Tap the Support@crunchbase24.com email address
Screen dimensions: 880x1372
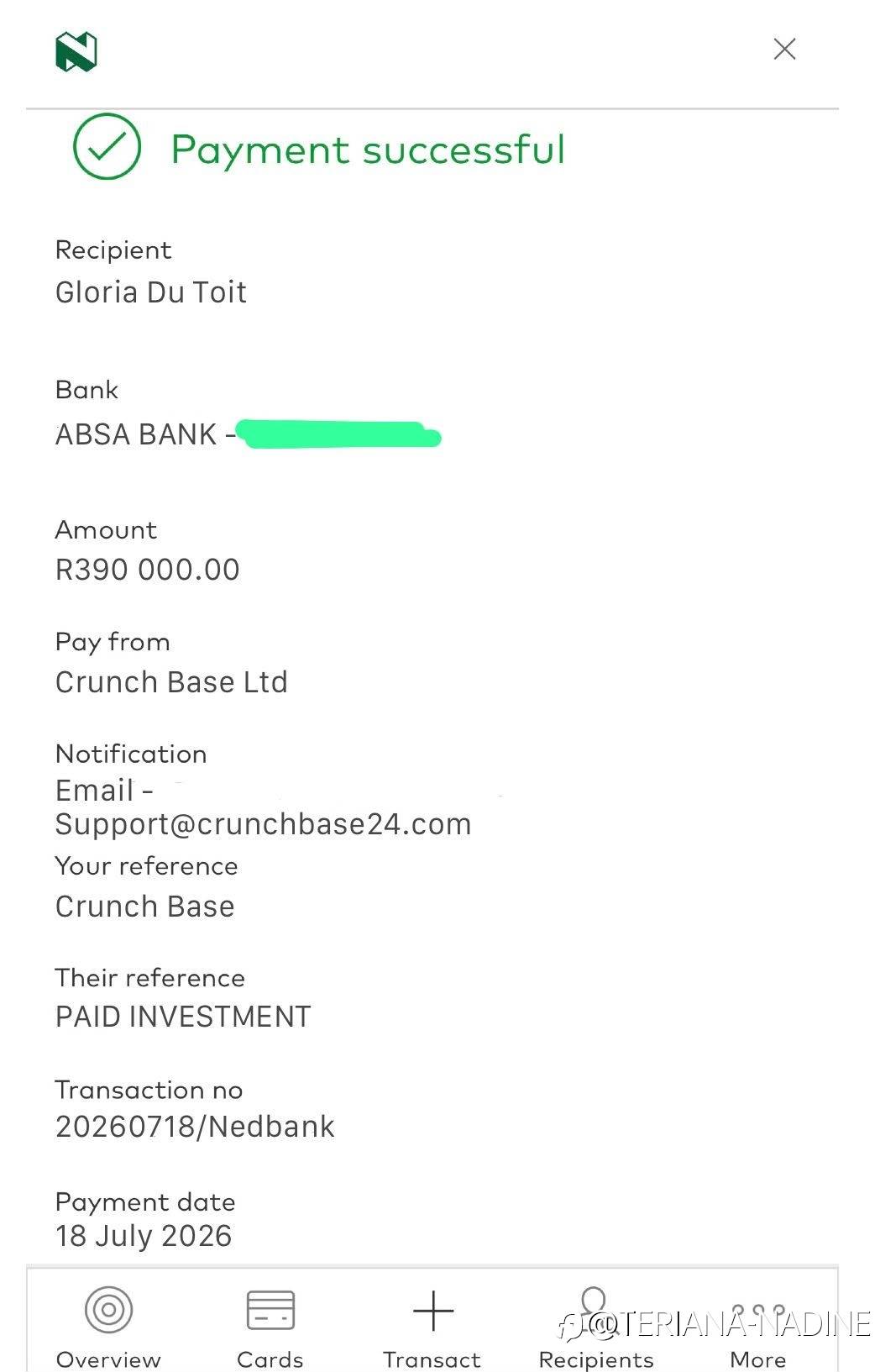[264, 824]
